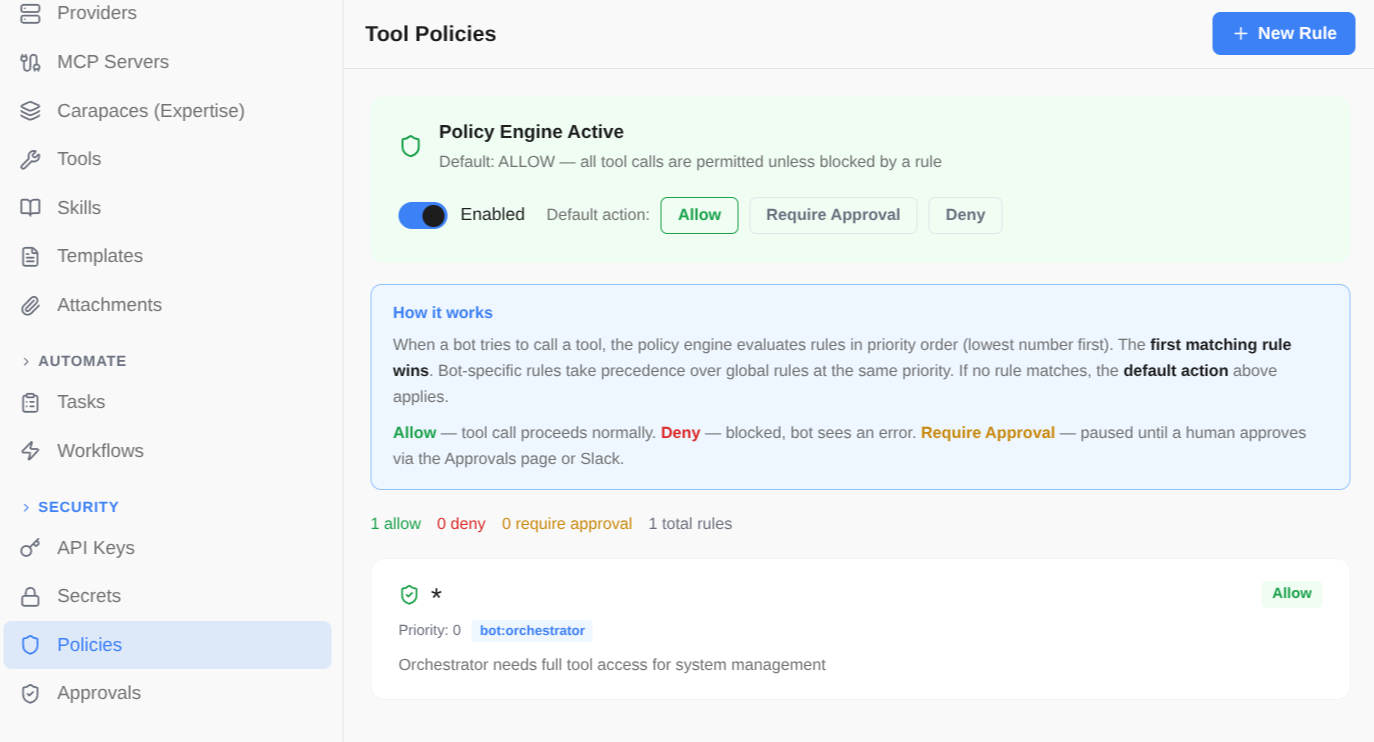Image resolution: width=1374 pixels, height=742 pixels.
Task: Disable the policy engine Enabled switch
Action: (x=422, y=215)
